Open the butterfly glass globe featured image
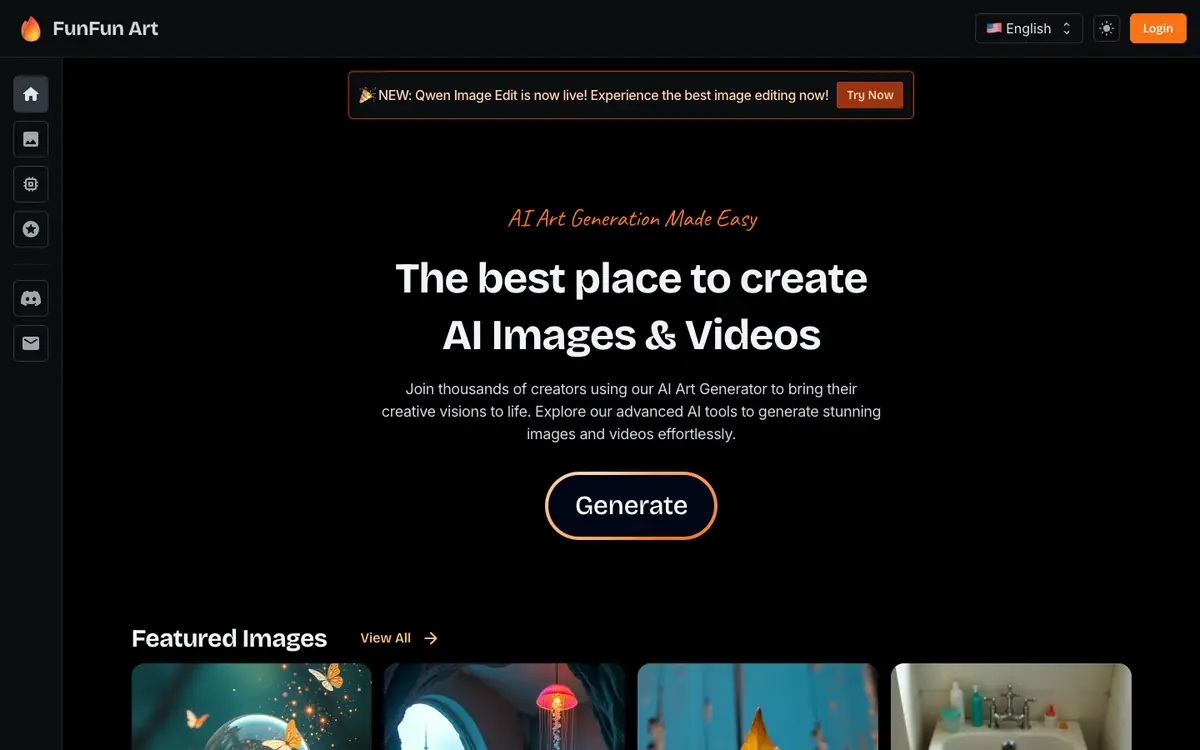 [251, 706]
